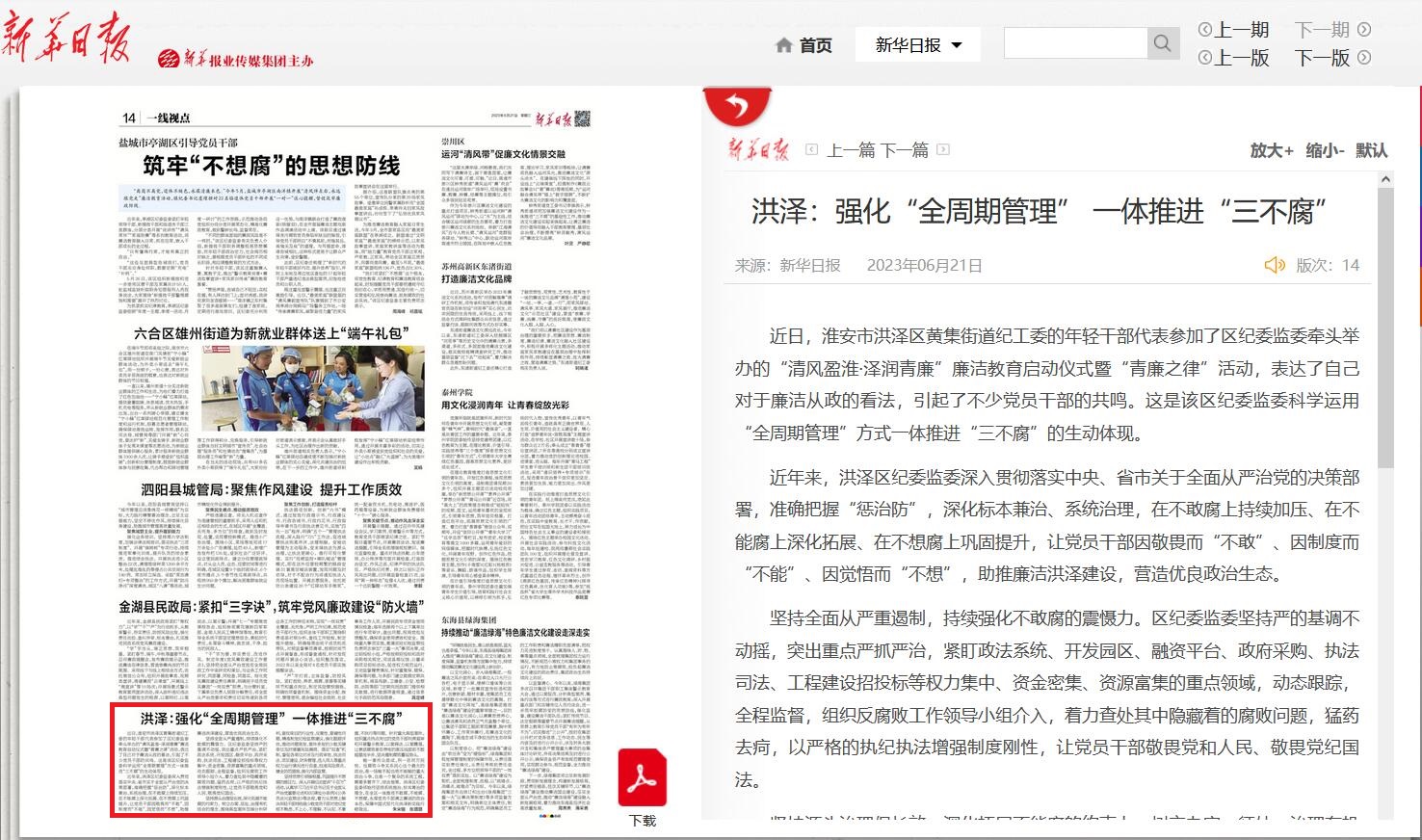Click inside the search text field
1422x840 pixels.
pyautogui.click(x=1075, y=43)
